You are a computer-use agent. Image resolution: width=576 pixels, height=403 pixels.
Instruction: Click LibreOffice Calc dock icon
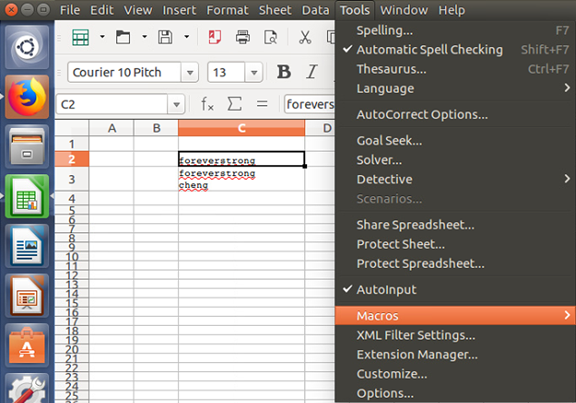(x=27, y=196)
